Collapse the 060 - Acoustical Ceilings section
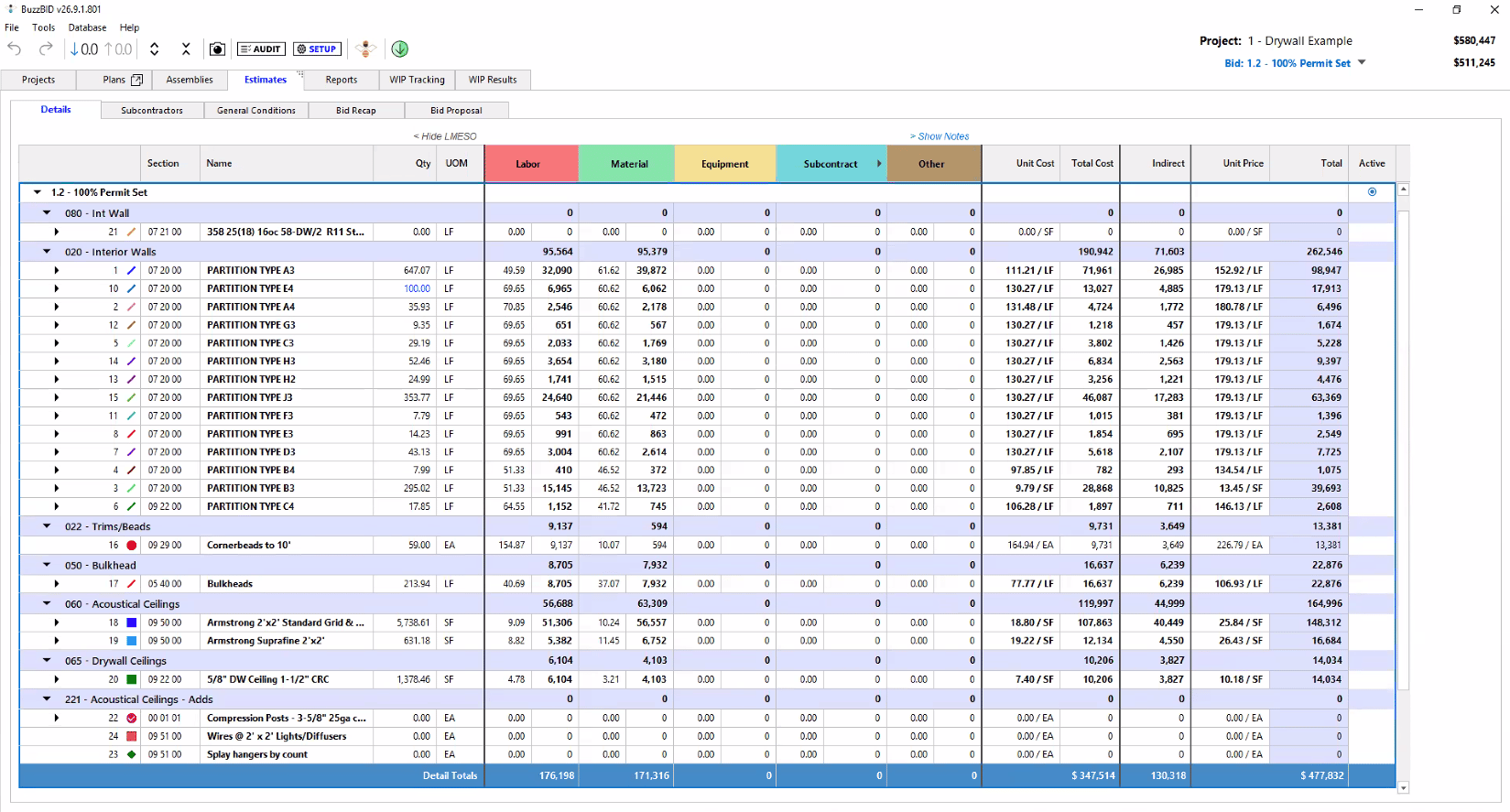Viewport: 1510px width, 812px height. pos(47,604)
